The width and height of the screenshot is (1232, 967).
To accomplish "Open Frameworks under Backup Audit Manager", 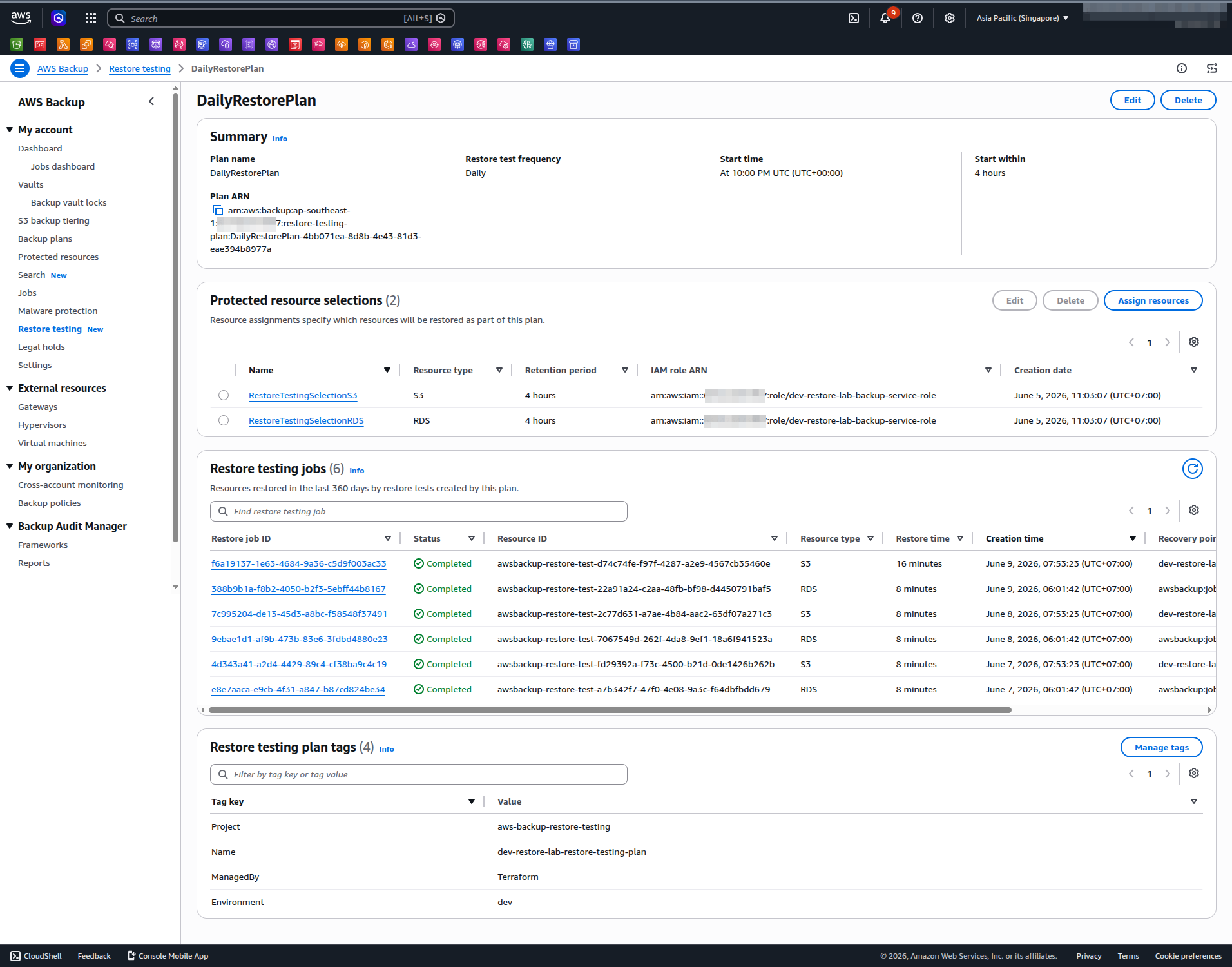I will click(x=43, y=545).
